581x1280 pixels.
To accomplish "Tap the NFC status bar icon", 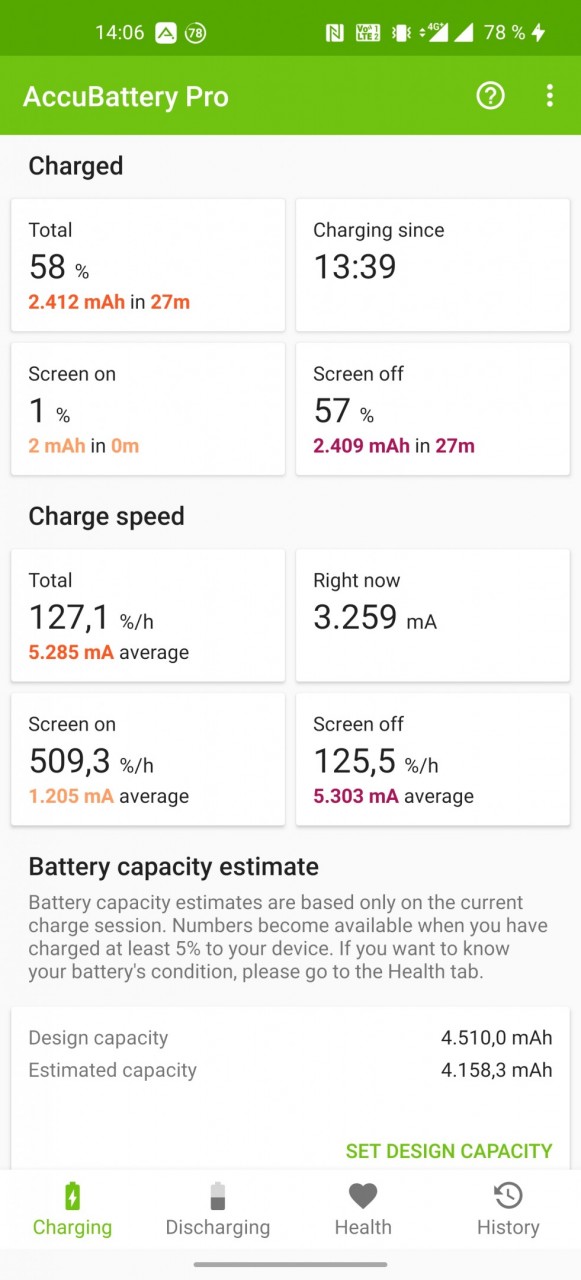I will tap(334, 33).
